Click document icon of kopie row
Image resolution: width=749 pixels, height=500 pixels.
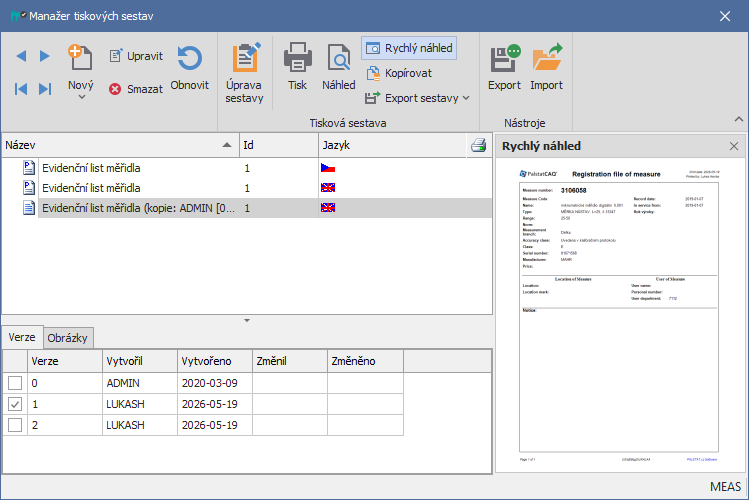[29, 208]
